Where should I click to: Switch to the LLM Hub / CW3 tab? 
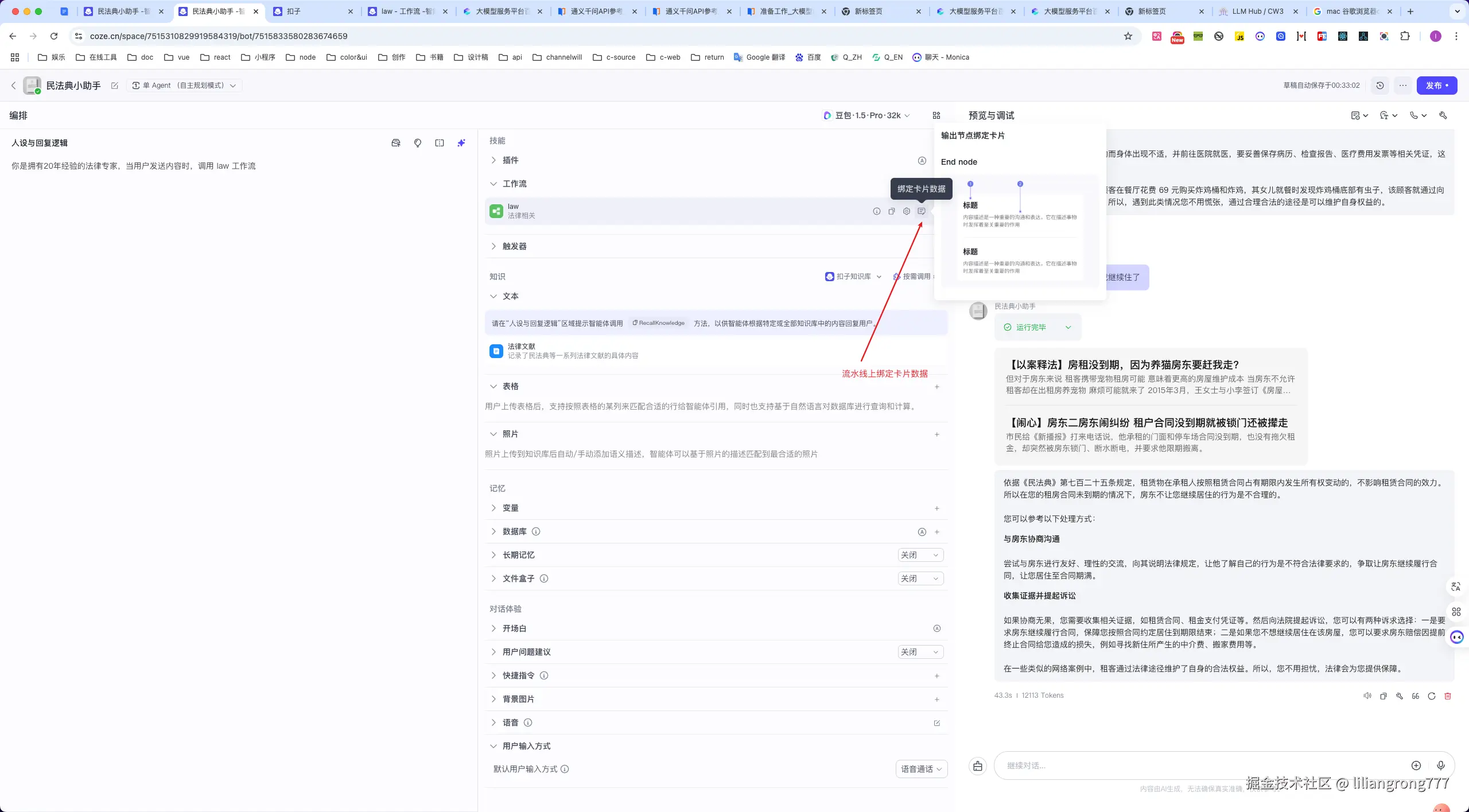coord(1257,11)
